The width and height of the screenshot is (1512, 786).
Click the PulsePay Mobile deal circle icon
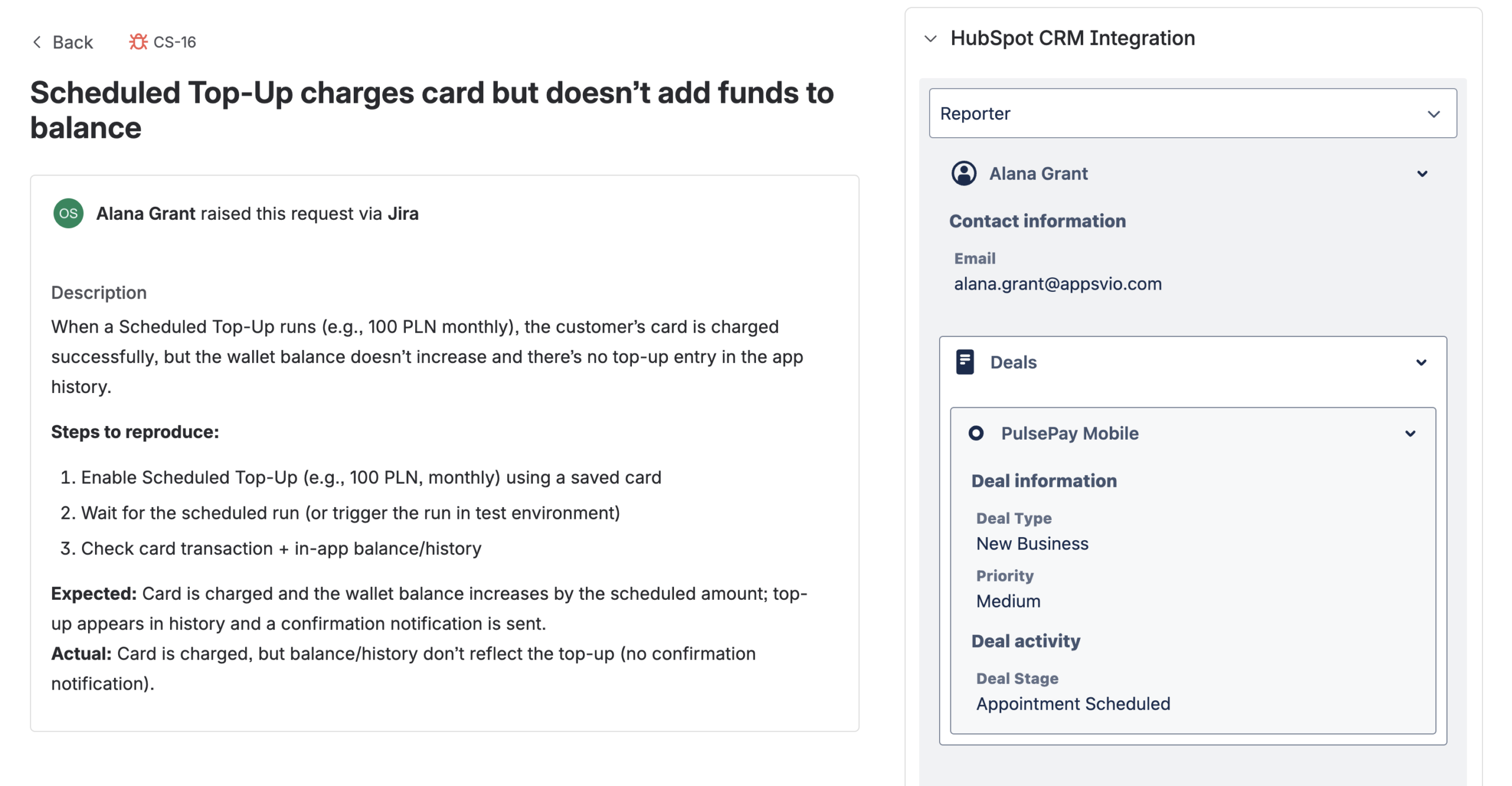coord(976,433)
